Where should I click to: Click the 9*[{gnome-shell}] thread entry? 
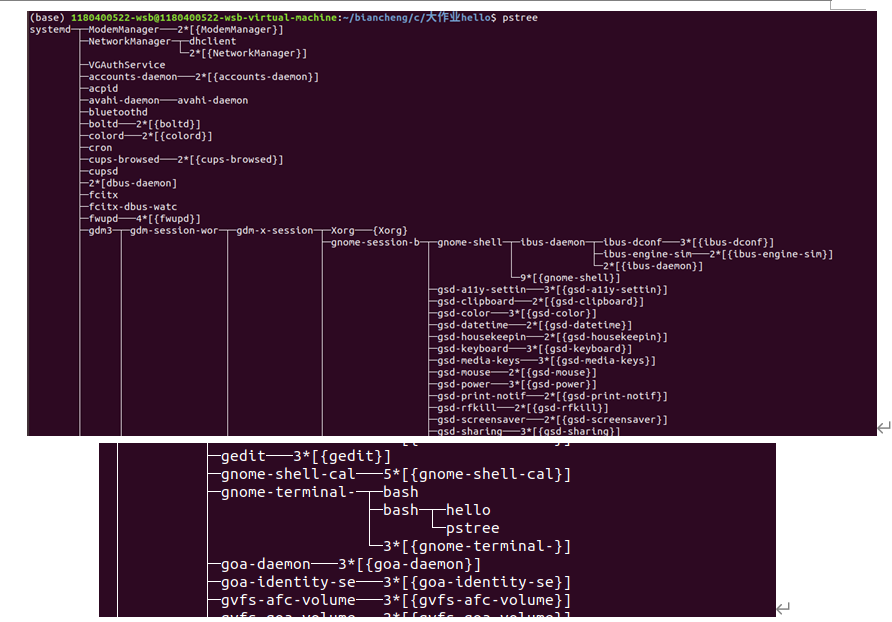coord(570,278)
